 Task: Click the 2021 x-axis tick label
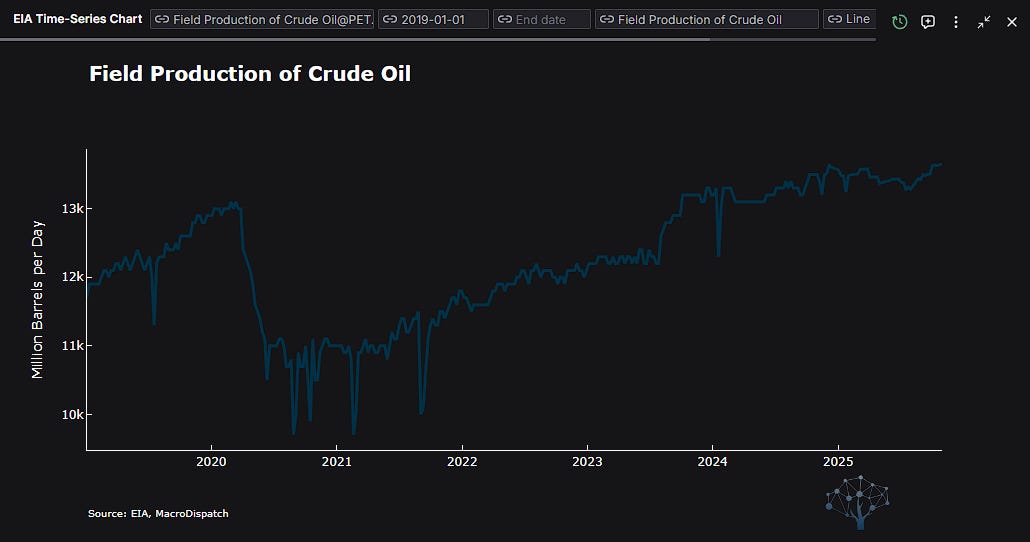pyautogui.click(x=336, y=462)
